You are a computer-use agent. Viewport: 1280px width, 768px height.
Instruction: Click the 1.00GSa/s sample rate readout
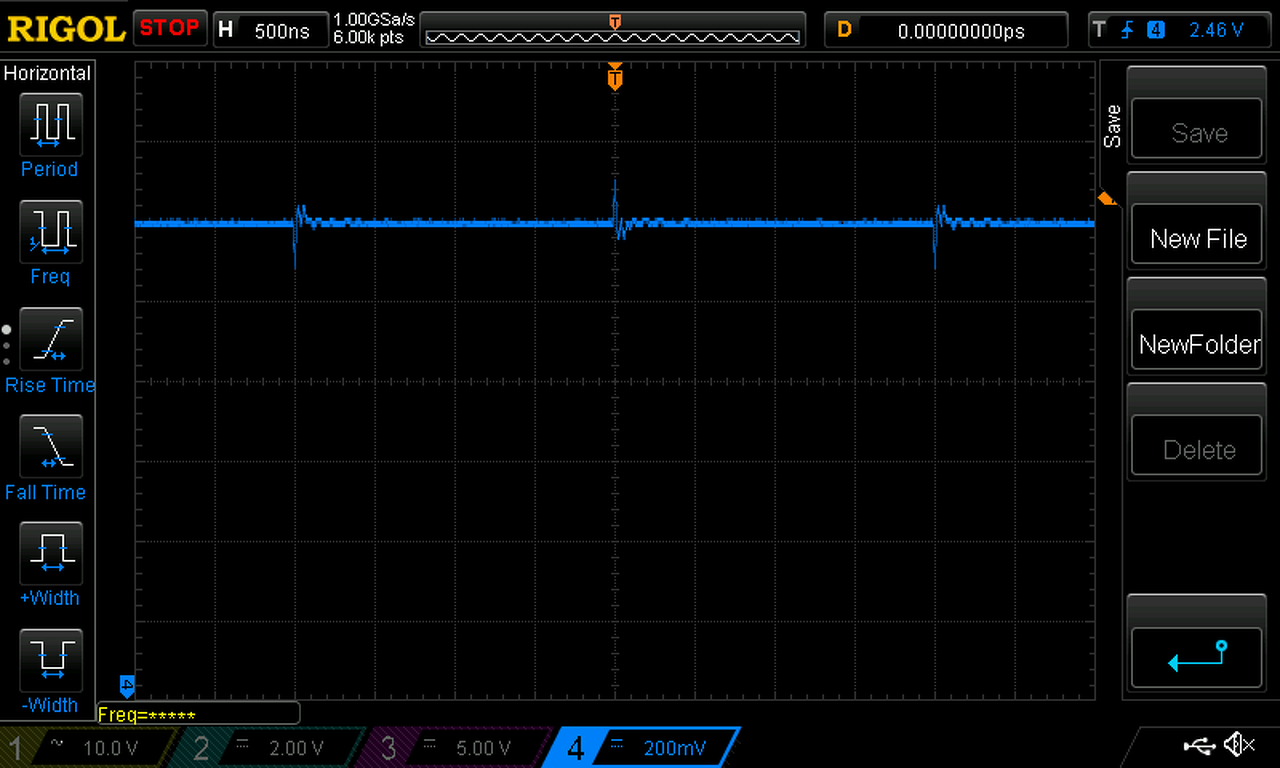pos(374,20)
